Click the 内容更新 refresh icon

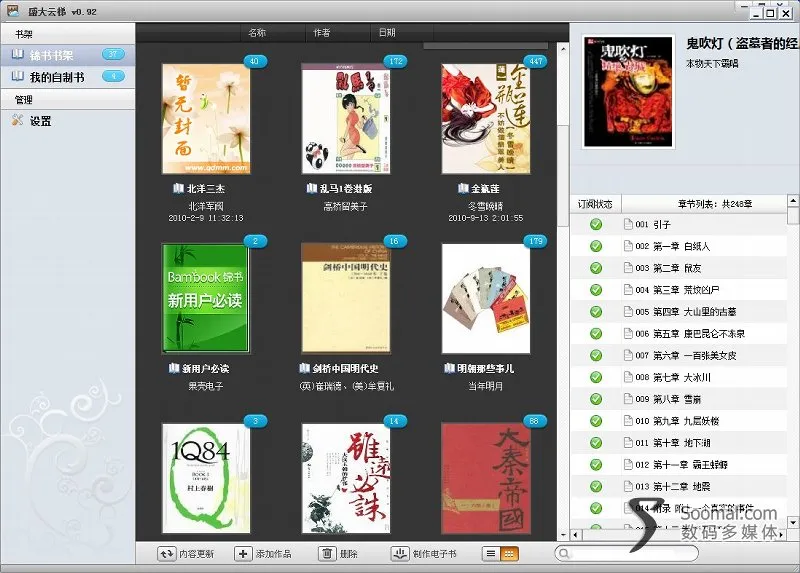pyautogui.click(x=166, y=554)
